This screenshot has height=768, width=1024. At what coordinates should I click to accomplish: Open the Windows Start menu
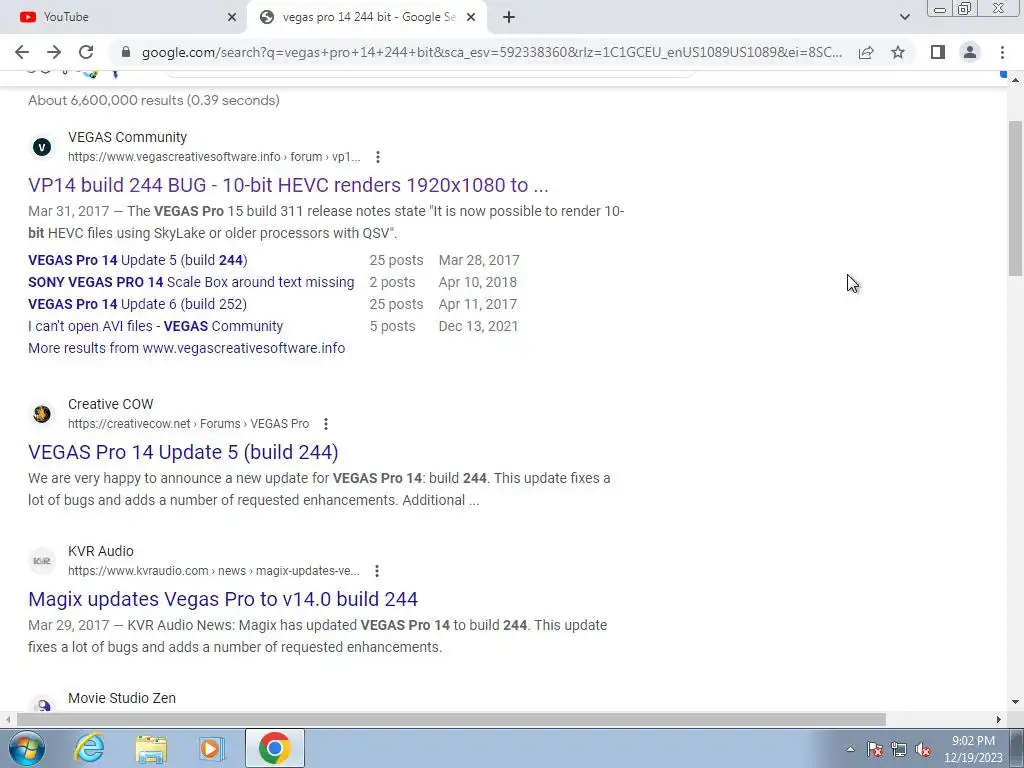tap(27, 748)
